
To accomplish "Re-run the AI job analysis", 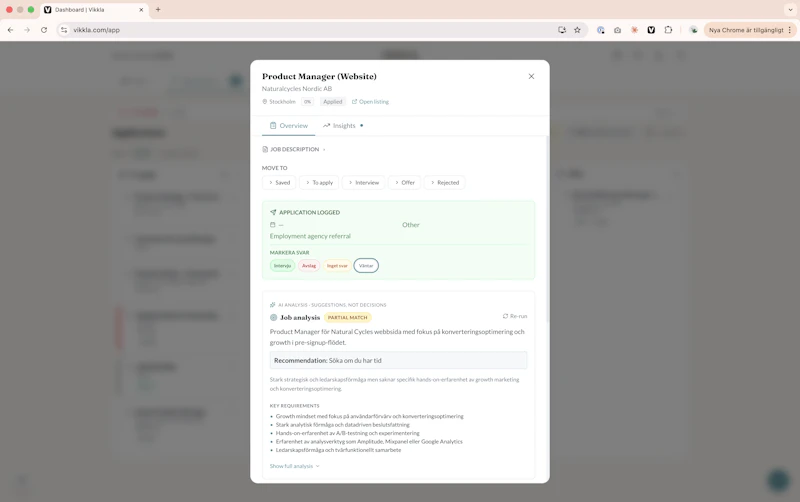I will tap(515, 316).
